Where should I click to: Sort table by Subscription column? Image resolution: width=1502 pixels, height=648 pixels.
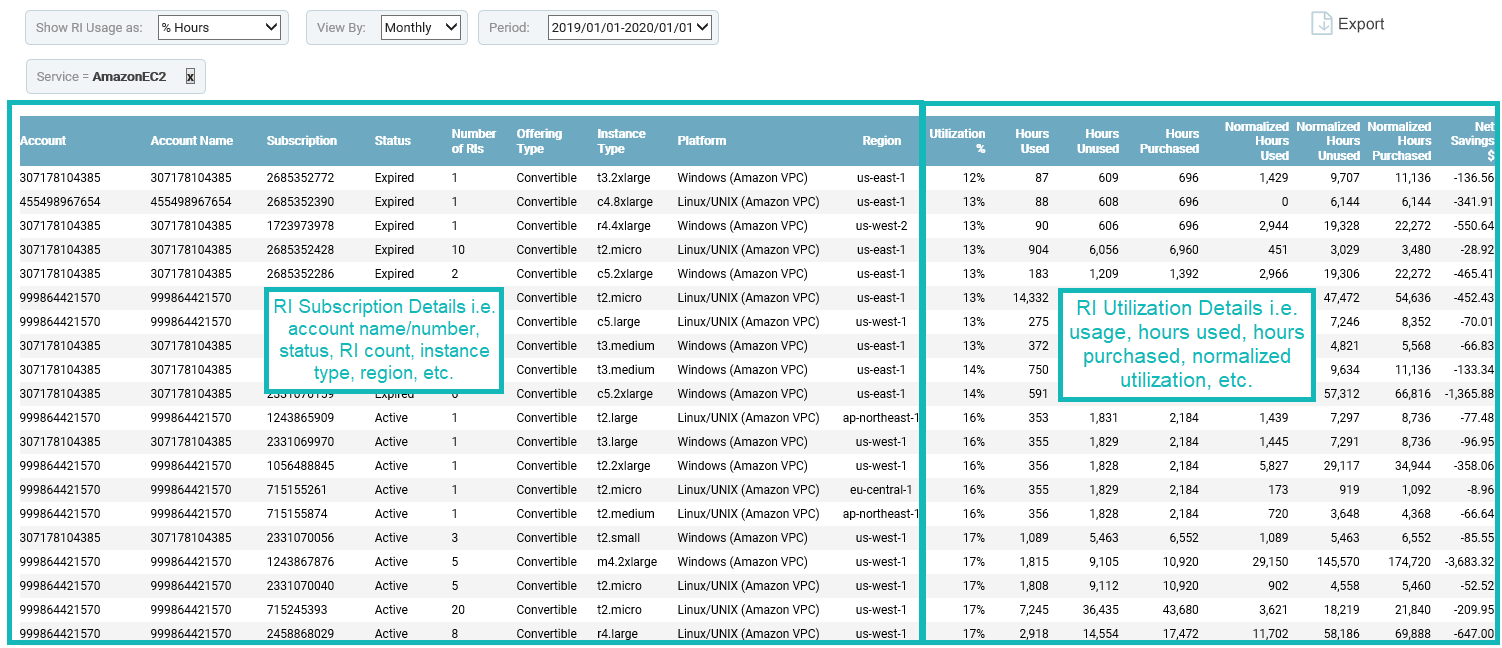pos(301,141)
